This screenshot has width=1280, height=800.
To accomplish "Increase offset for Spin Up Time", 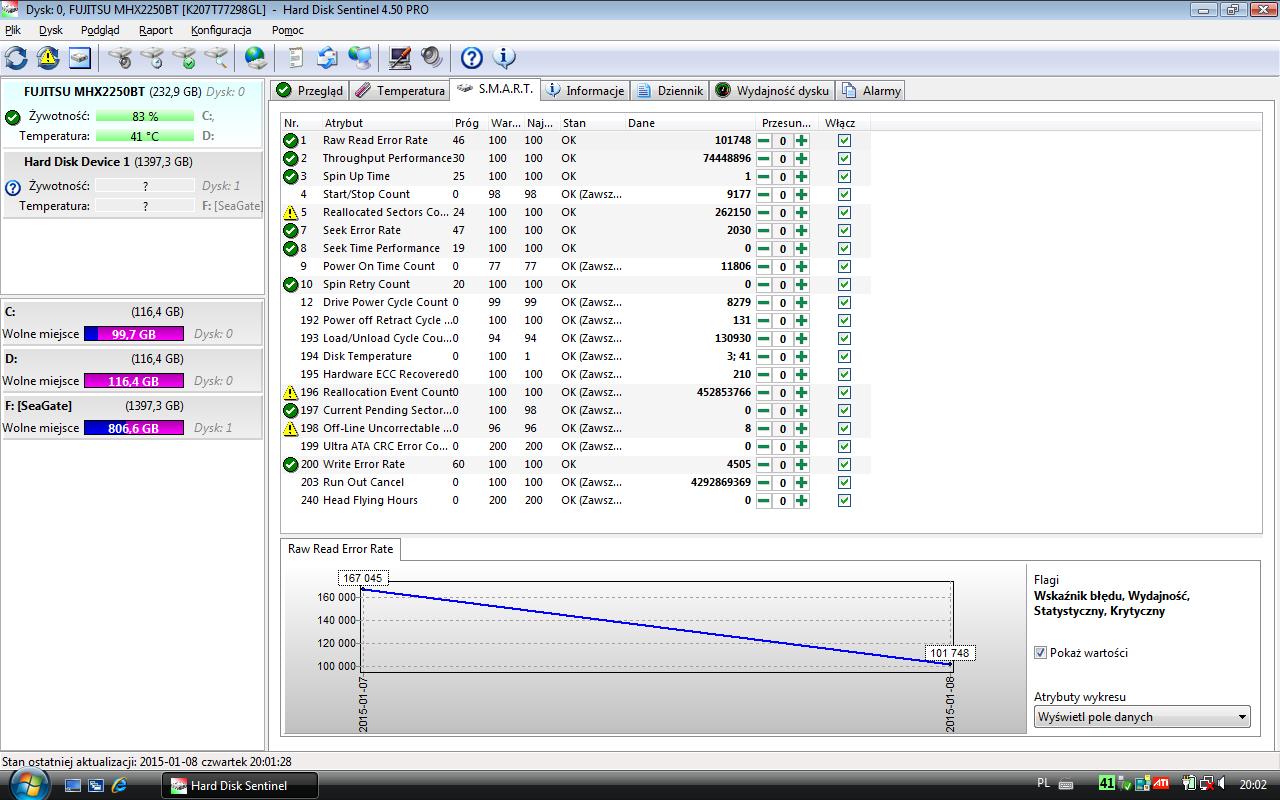I will (x=801, y=177).
